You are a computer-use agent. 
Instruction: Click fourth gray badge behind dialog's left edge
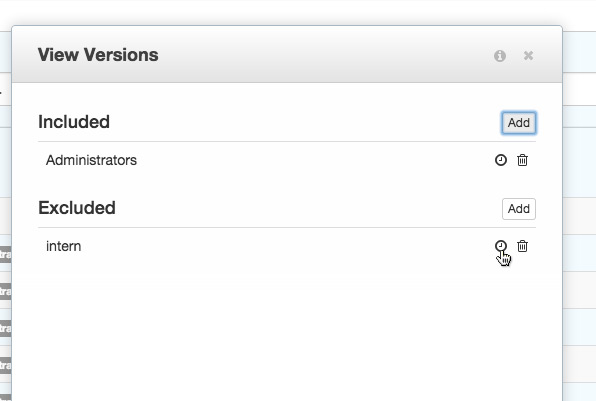point(5,365)
